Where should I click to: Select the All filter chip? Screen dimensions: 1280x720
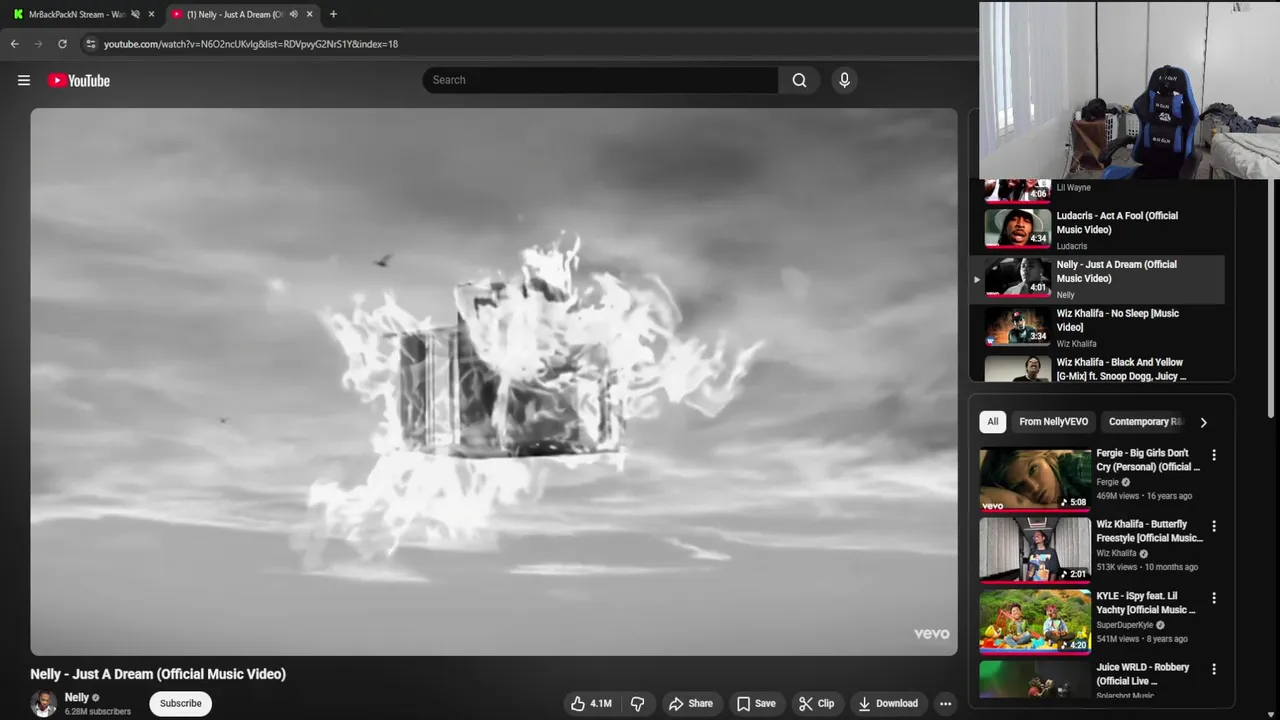point(992,422)
